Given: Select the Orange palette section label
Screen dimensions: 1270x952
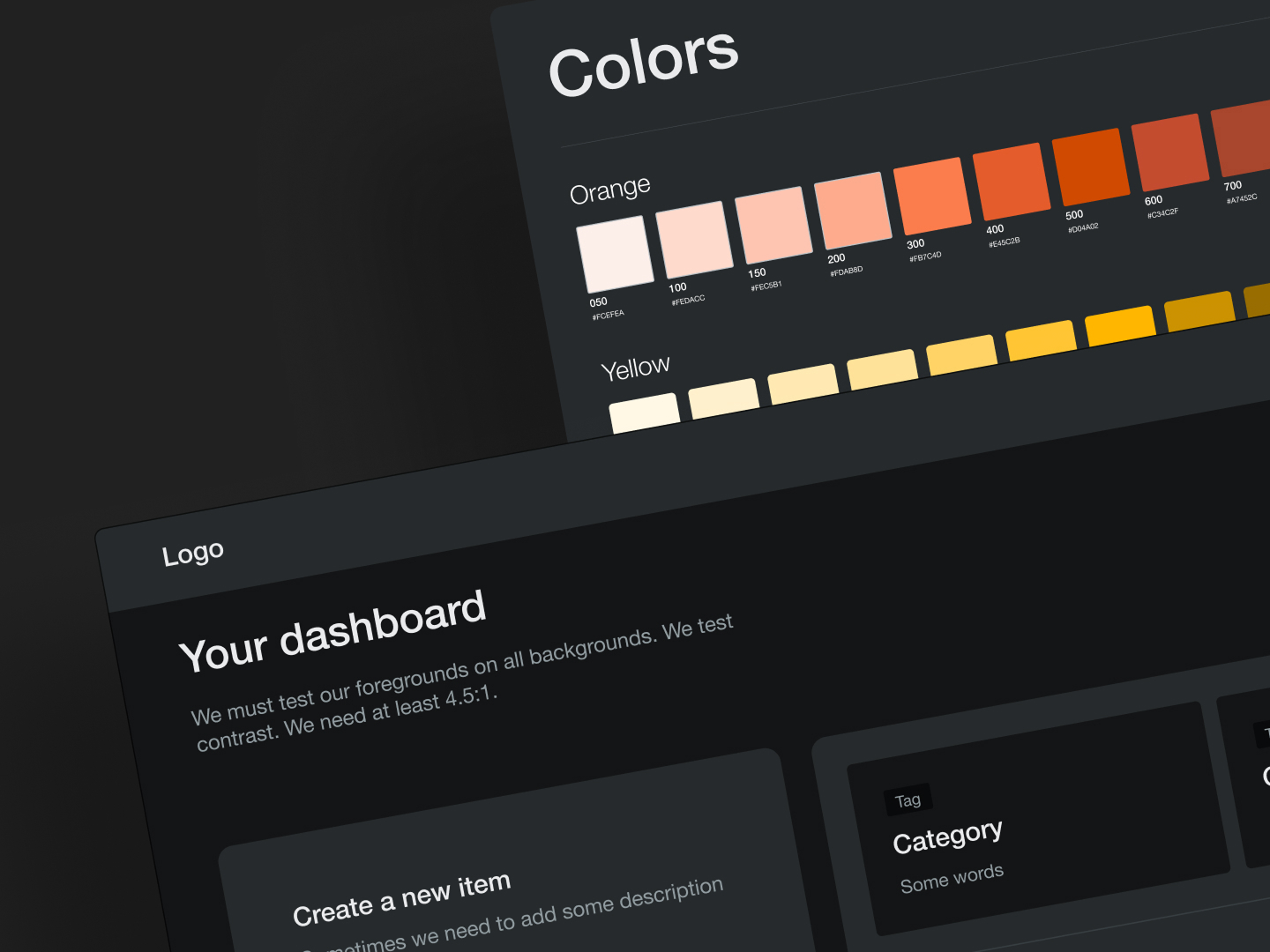Looking at the screenshot, I should pyautogui.click(x=610, y=190).
